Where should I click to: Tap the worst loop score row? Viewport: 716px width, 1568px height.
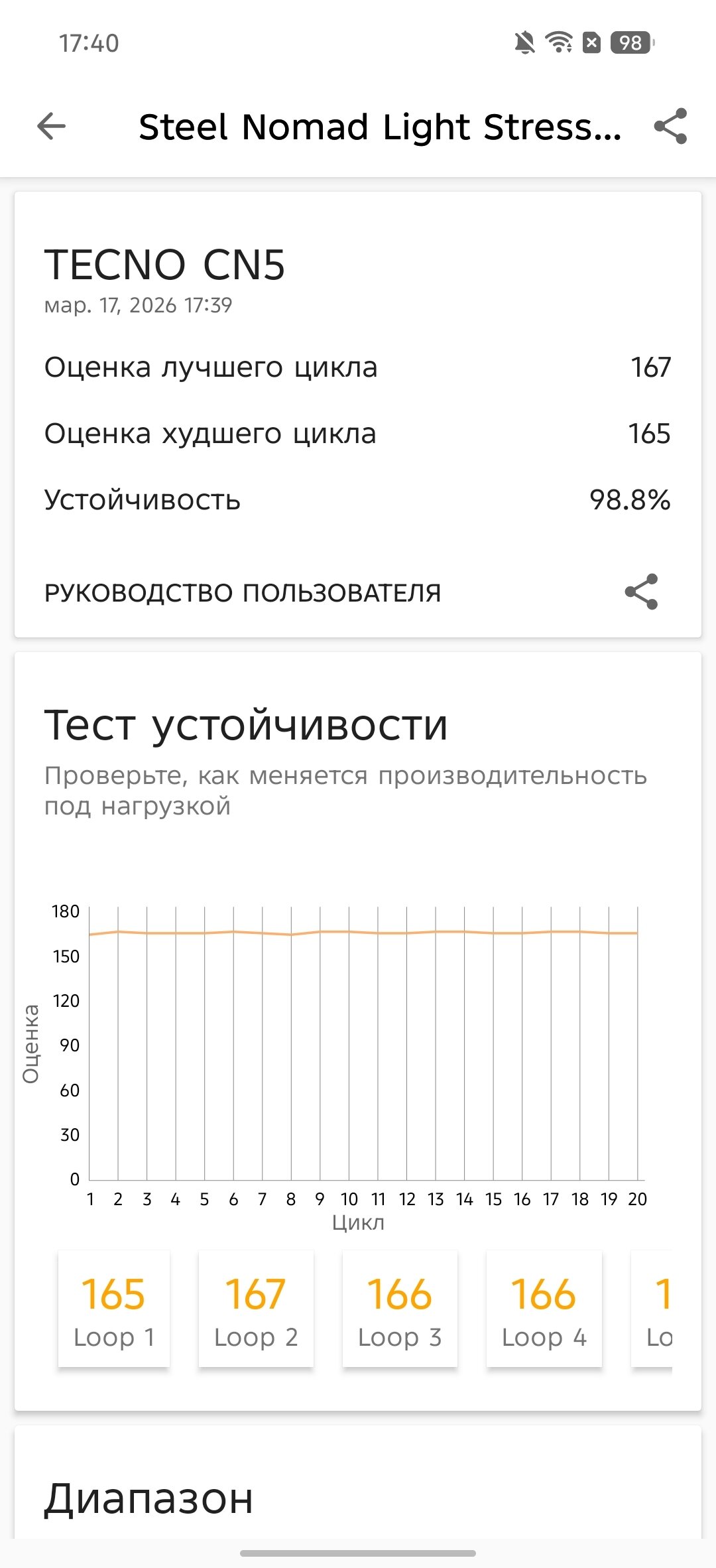[358, 434]
